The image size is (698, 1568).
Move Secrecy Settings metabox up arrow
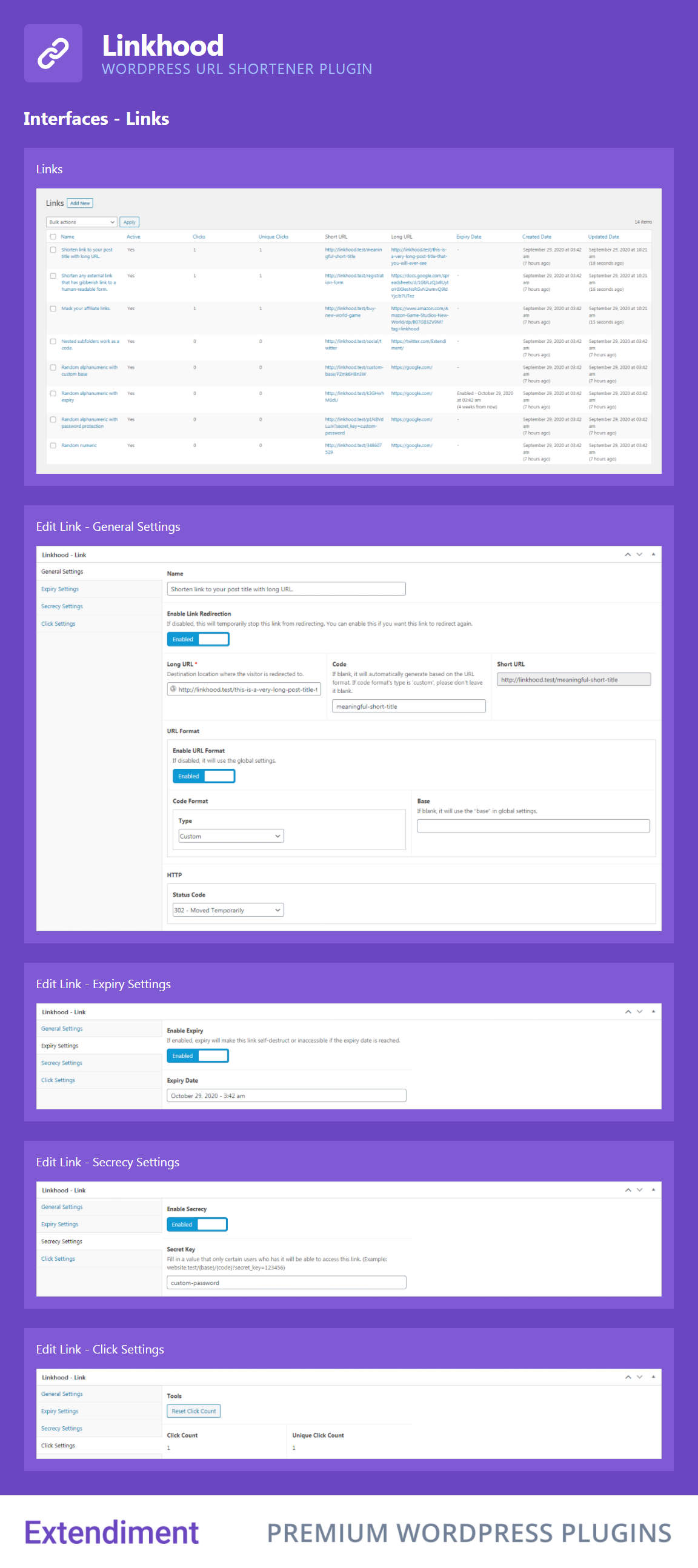tap(627, 1190)
